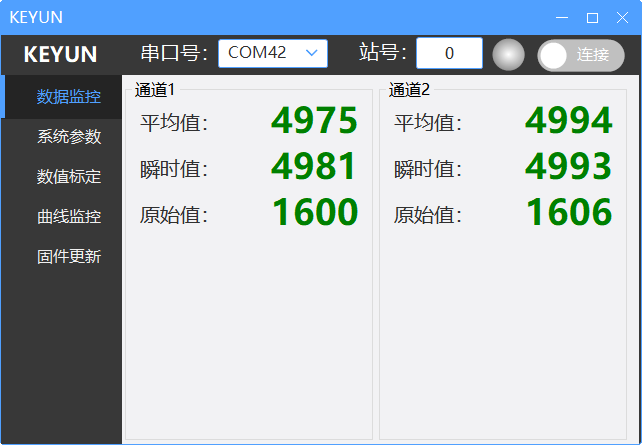
Task: Switch to 系统参数 page
Action: (61, 137)
